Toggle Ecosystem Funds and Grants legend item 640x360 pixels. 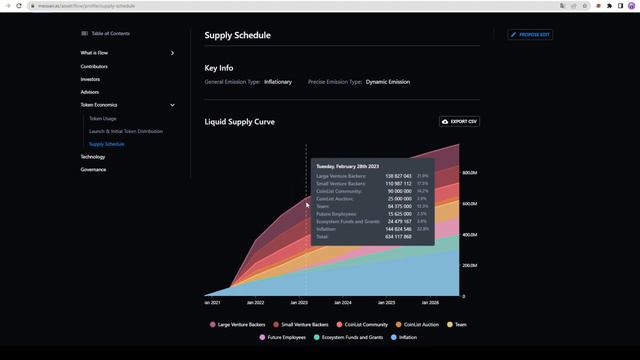click(x=348, y=337)
